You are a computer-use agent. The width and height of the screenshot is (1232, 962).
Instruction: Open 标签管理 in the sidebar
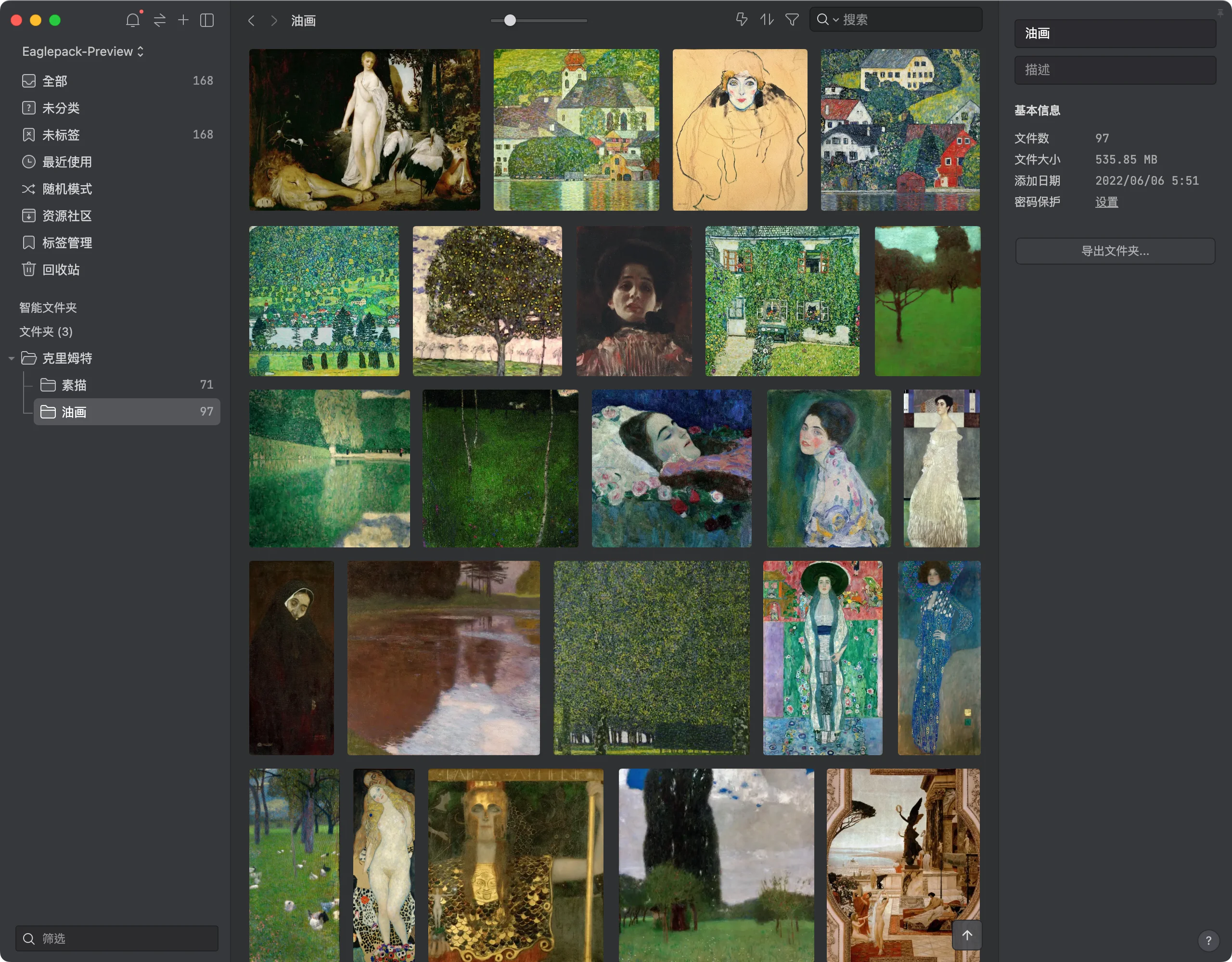pyautogui.click(x=117, y=243)
